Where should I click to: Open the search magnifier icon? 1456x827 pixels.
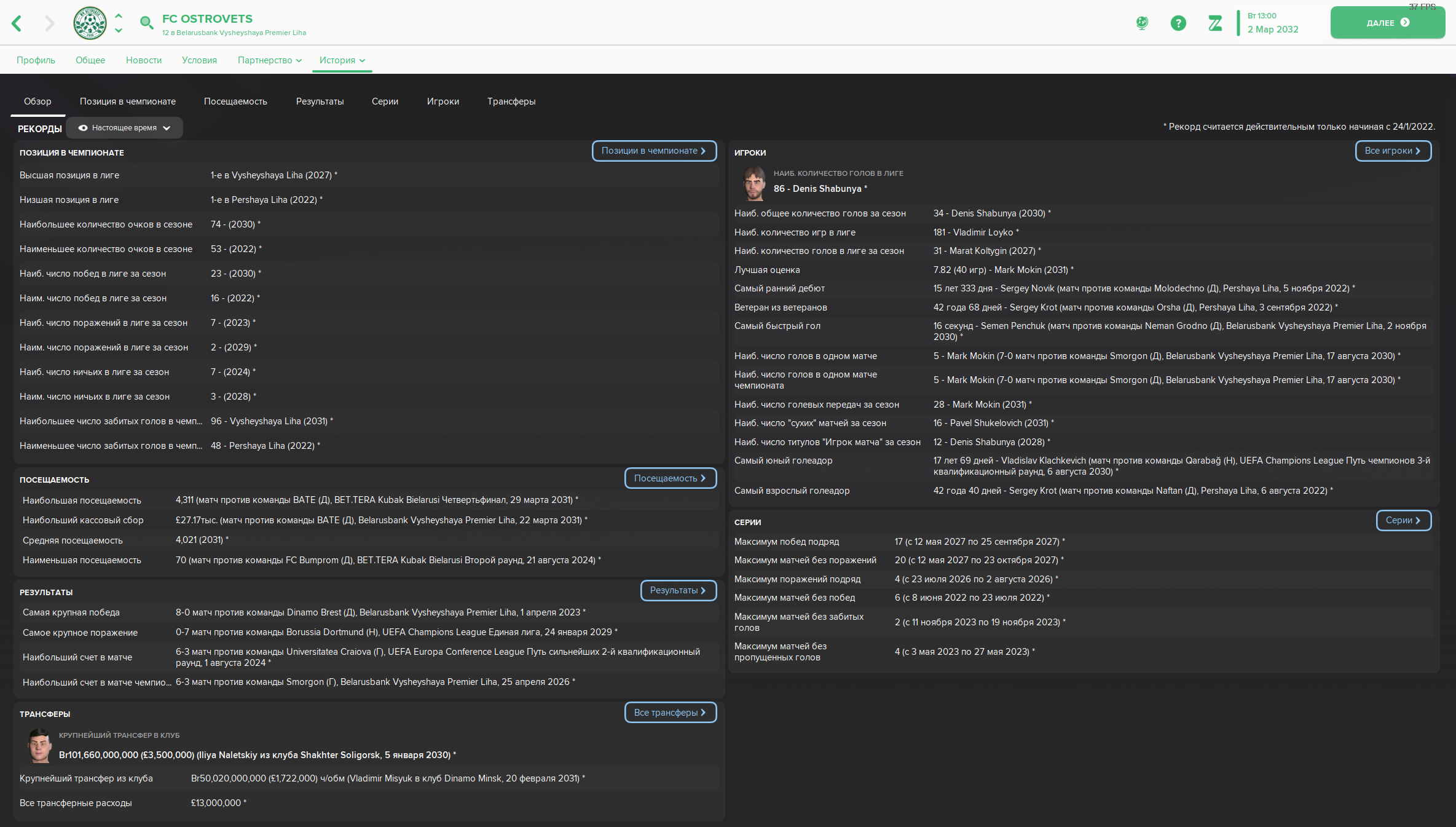click(x=146, y=23)
